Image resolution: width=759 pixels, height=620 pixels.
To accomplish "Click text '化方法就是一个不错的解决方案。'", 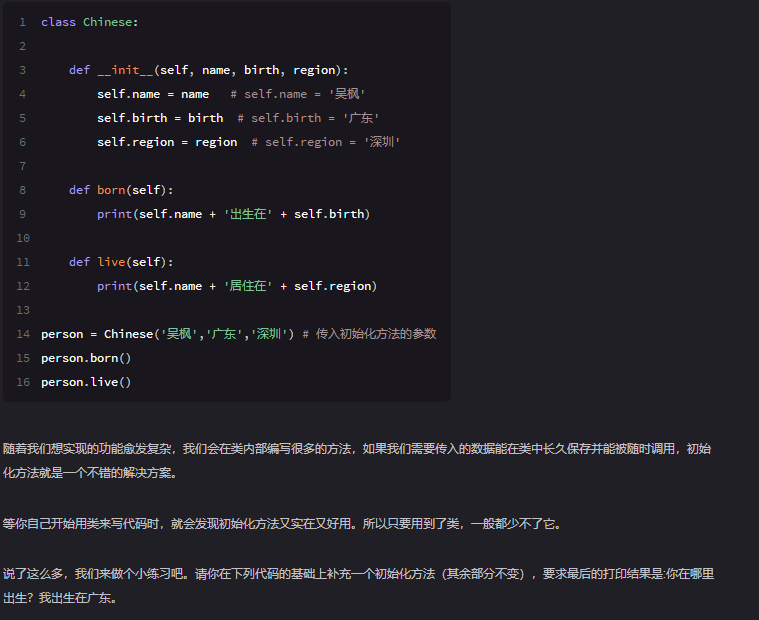I will point(91,473).
